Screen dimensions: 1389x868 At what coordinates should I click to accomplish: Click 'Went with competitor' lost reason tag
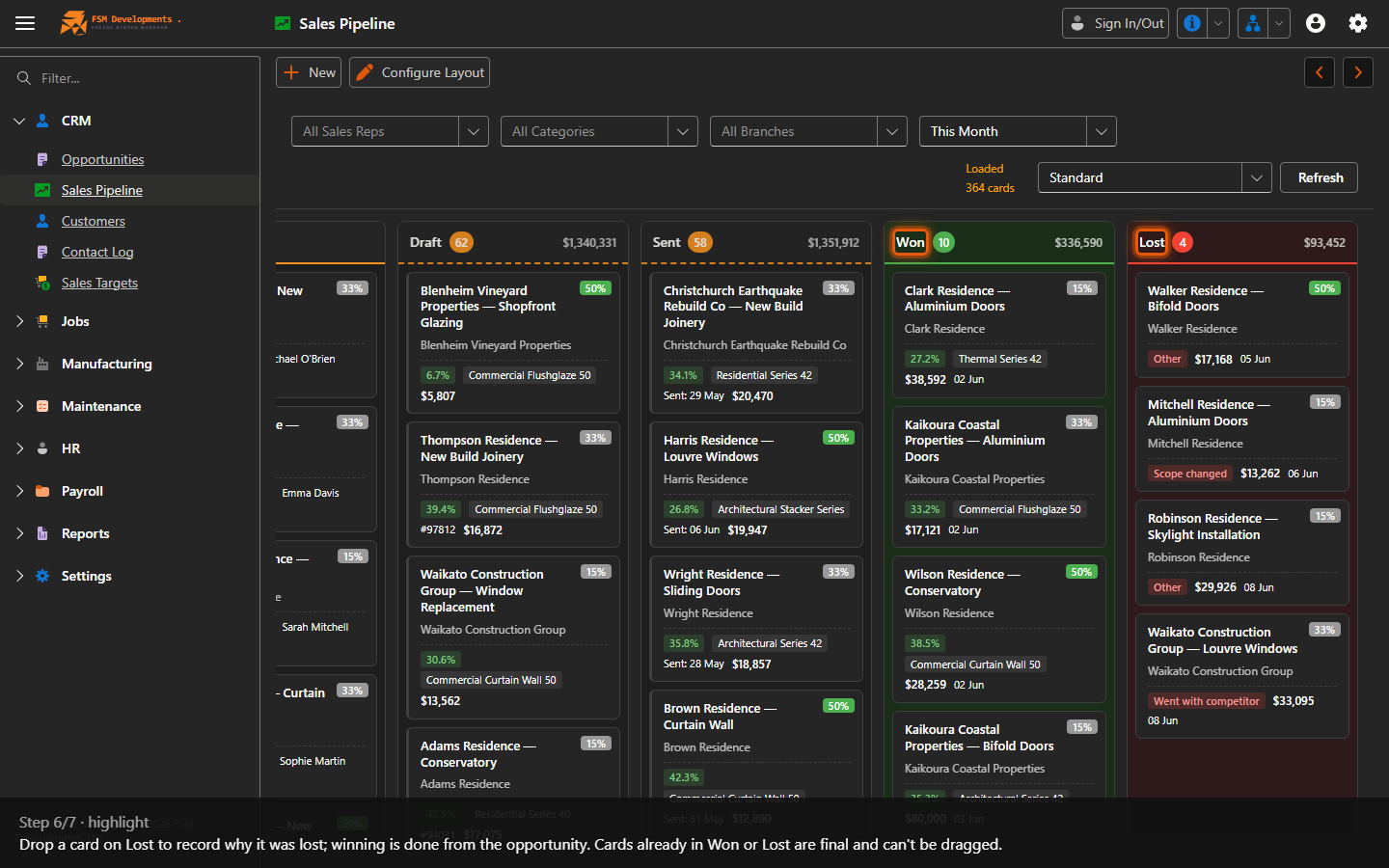(x=1207, y=701)
